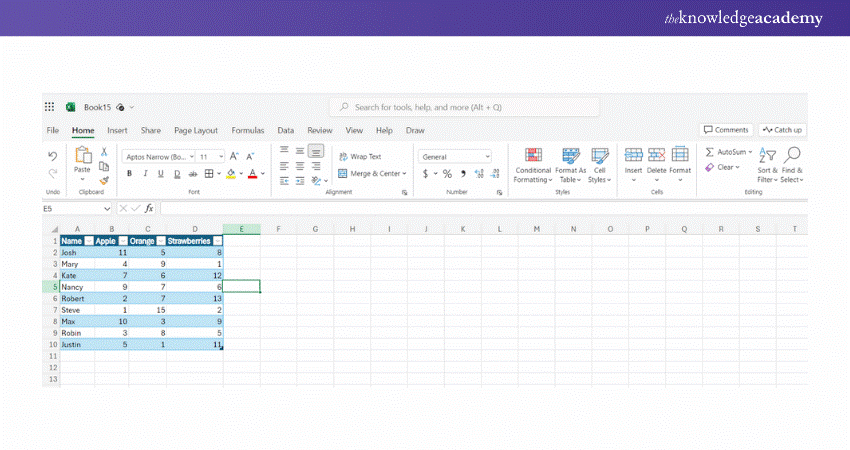This screenshot has height=450, width=850.
Task: Click the Comments button
Action: (726, 130)
